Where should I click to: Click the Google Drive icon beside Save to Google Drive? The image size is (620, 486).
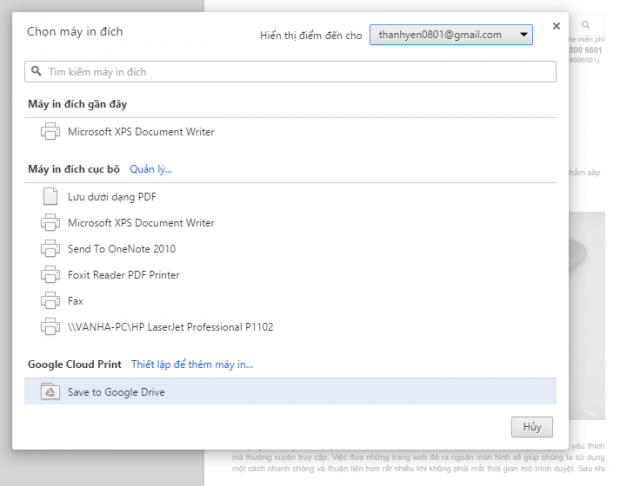tap(51, 392)
